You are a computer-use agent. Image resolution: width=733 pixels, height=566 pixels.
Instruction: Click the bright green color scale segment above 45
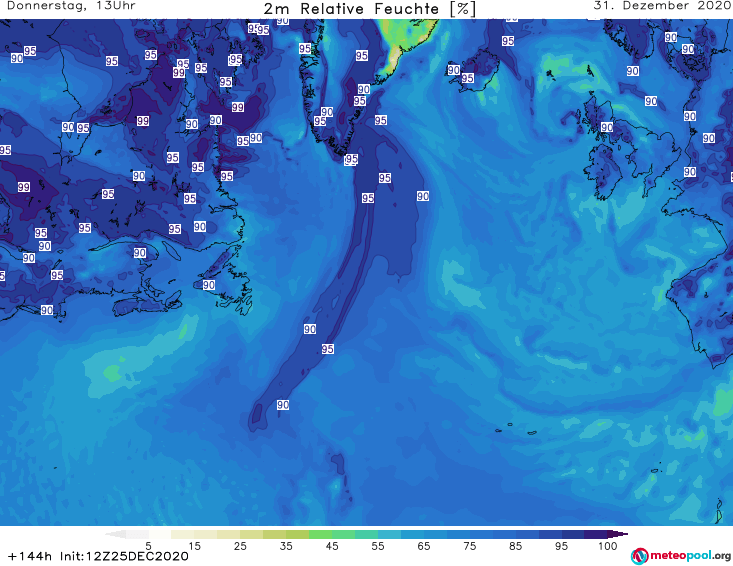click(x=320, y=534)
